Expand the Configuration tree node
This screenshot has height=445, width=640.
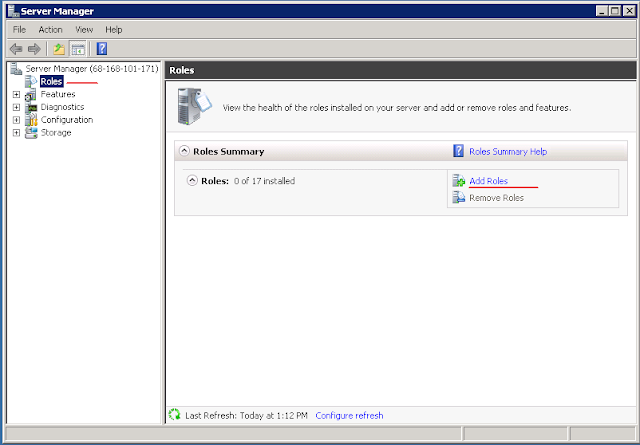tap(16, 120)
